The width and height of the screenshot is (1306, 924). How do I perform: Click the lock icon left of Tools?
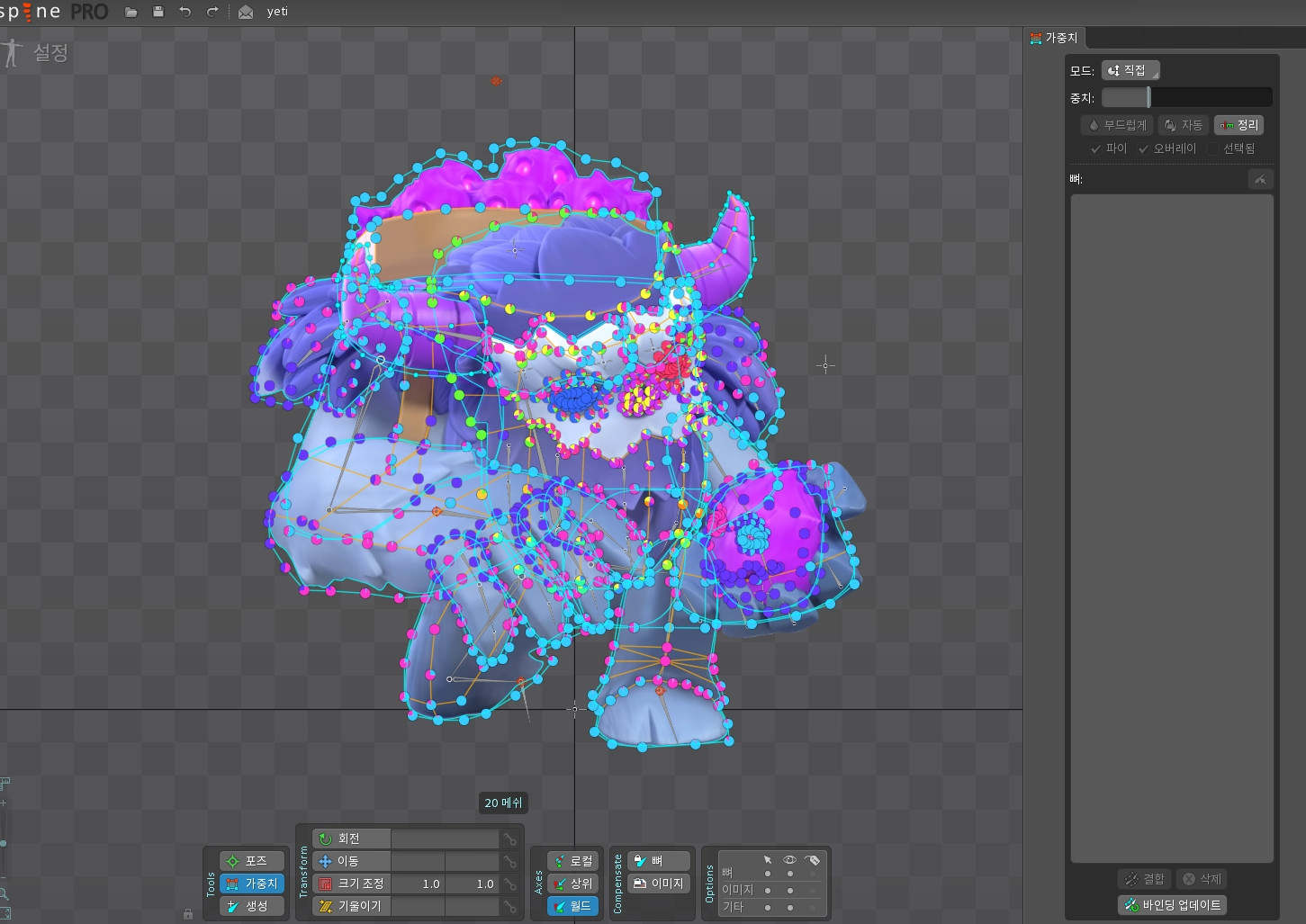187,914
